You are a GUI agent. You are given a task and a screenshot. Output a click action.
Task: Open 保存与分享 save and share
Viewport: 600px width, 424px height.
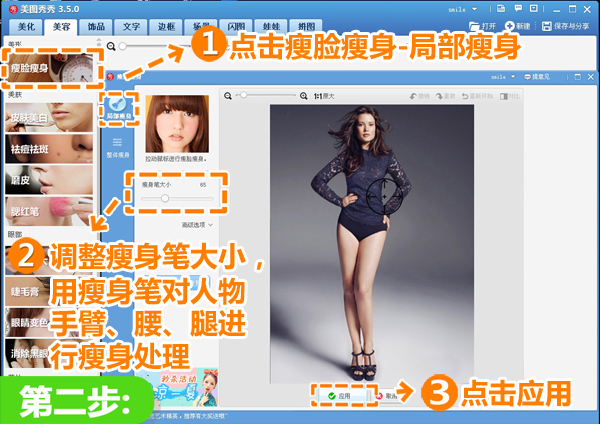coord(566,26)
